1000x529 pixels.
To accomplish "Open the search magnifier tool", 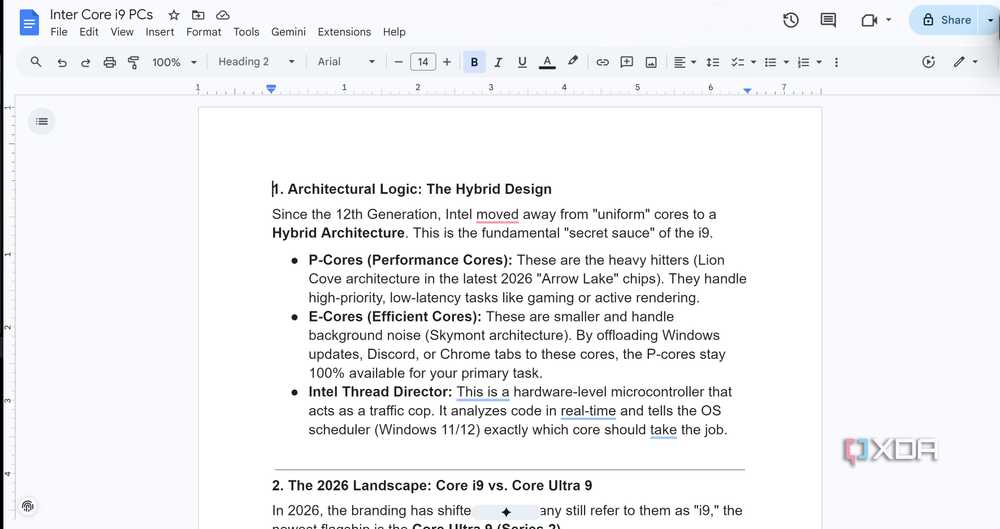I will (36, 62).
